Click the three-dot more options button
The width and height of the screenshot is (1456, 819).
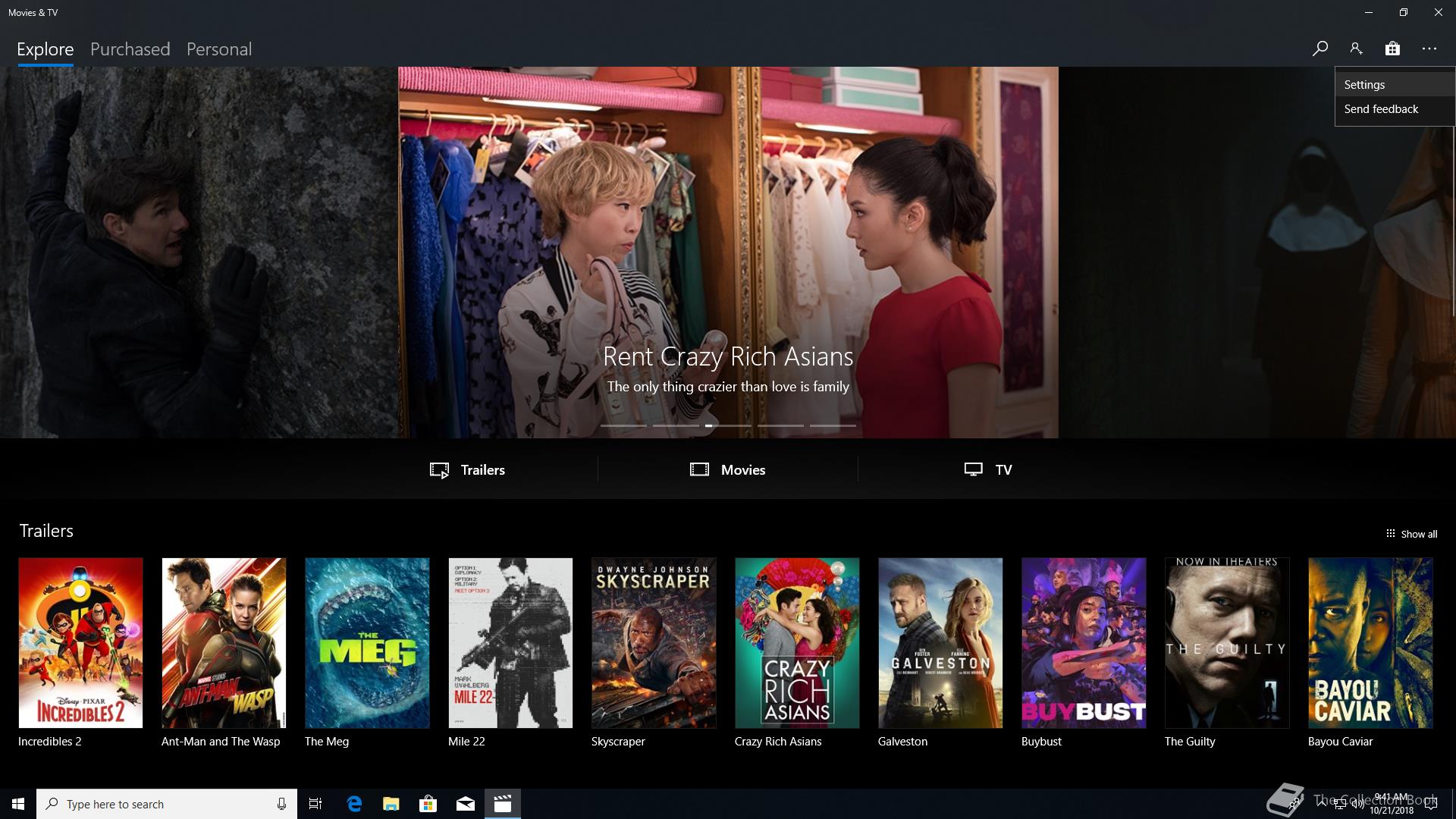pos(1429,49)
